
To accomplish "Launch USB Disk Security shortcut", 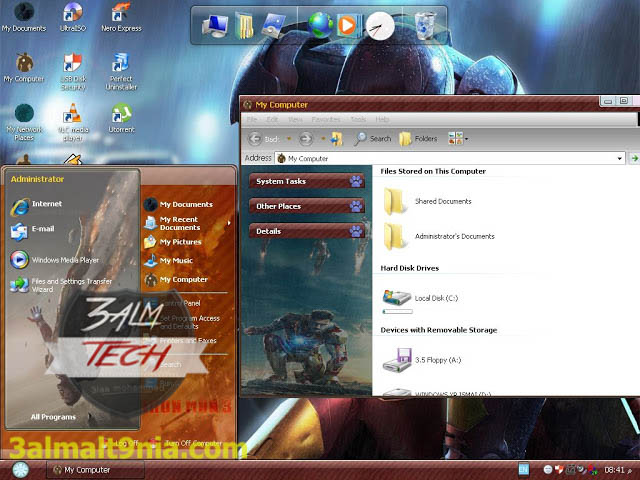I will click(x=73, y=72).
